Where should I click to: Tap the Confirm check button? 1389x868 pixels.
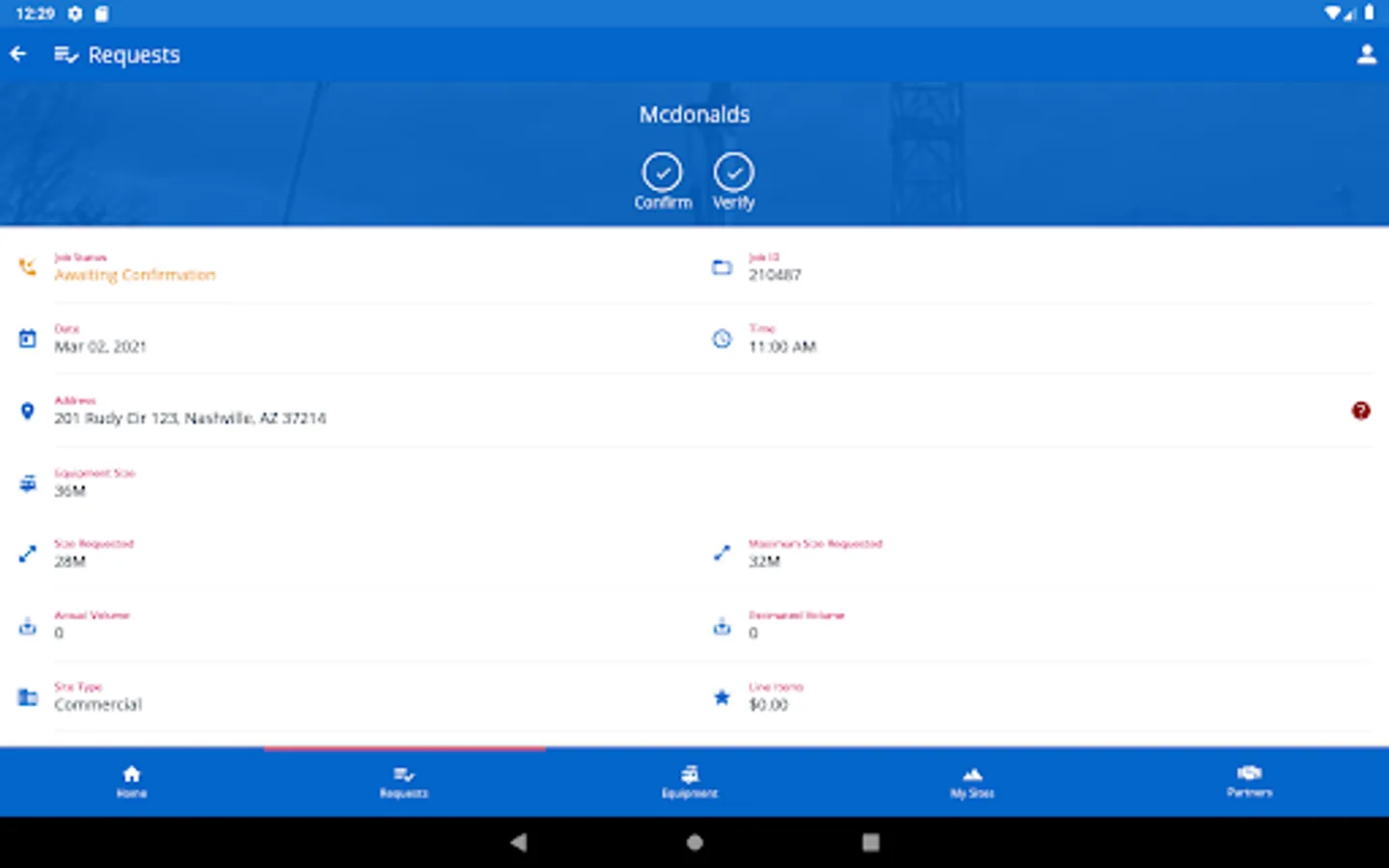coord(663,181)
